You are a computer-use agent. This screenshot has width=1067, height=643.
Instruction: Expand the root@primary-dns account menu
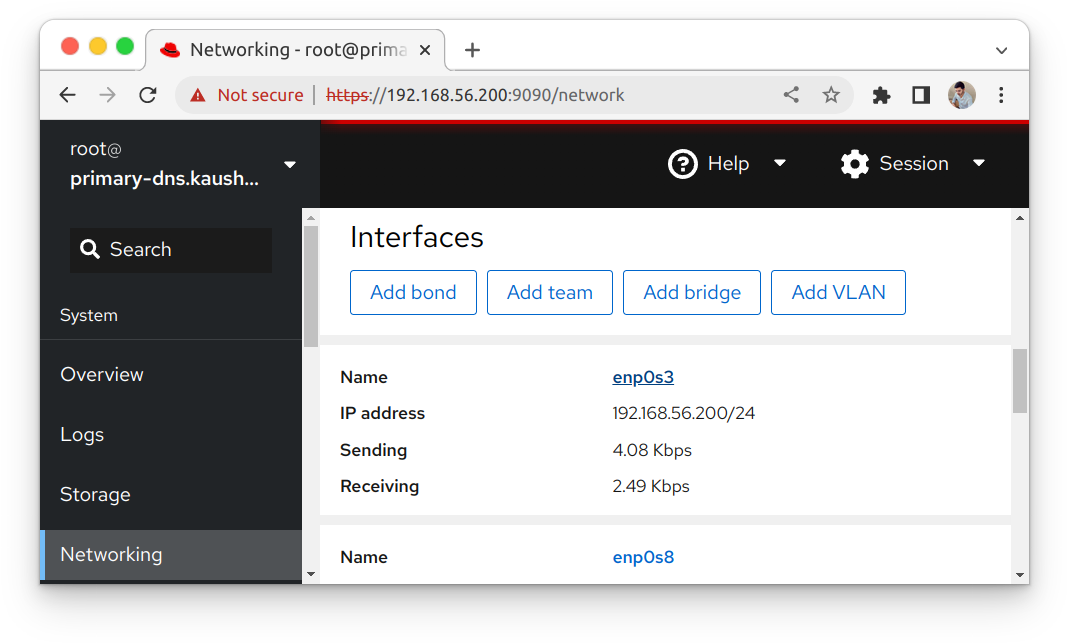pos(289,163)
